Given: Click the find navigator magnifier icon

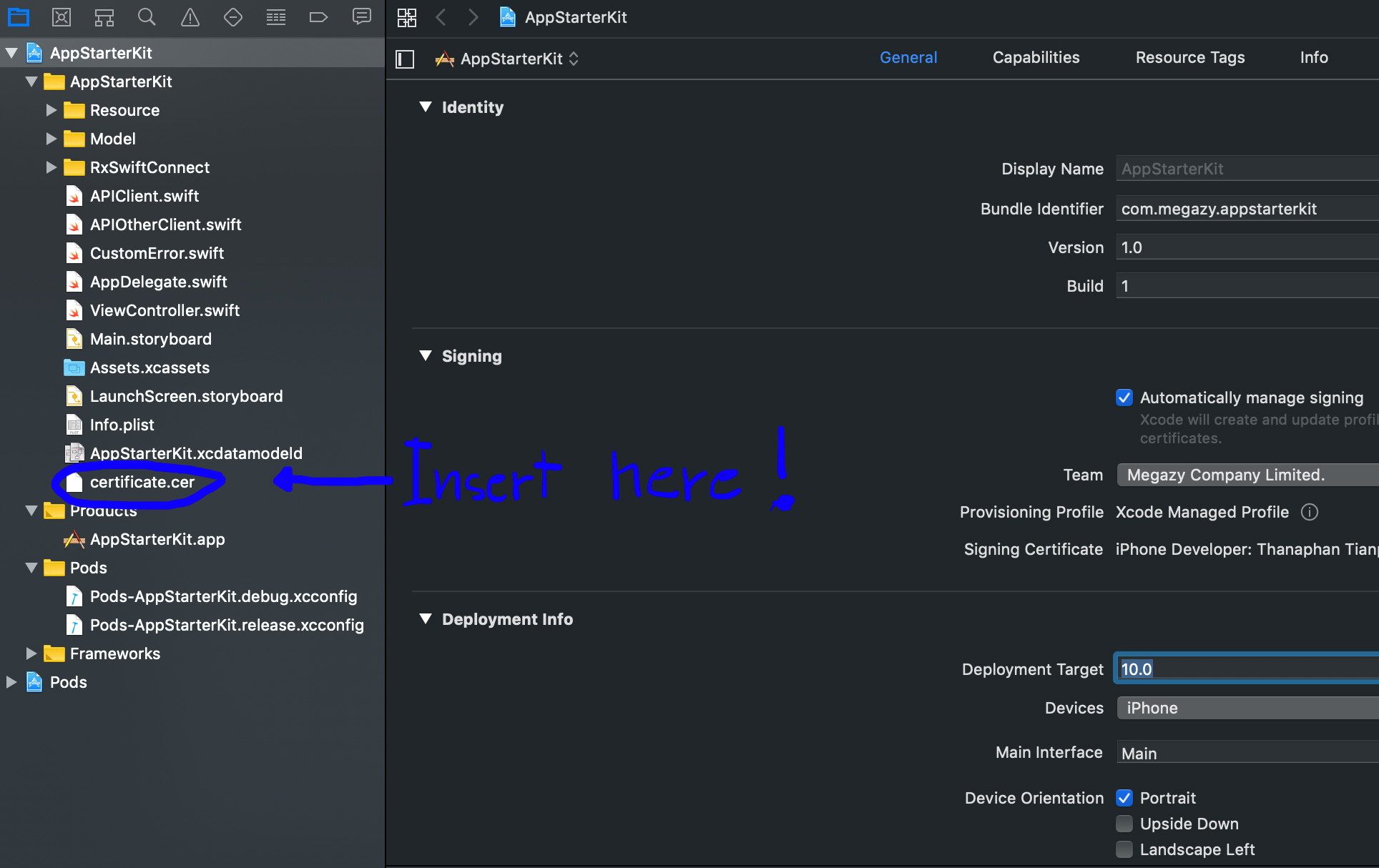Looking at the screenshot, I should point(147,17).
